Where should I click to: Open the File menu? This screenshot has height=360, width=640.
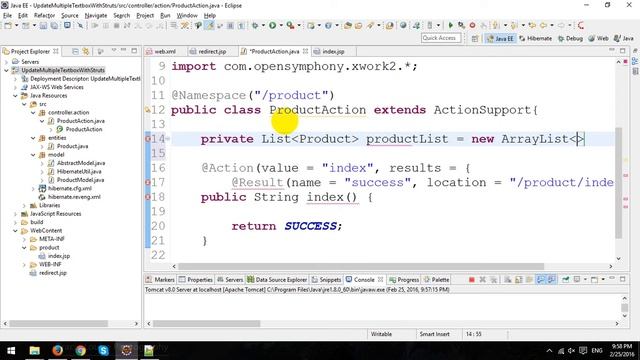(7, 16)
